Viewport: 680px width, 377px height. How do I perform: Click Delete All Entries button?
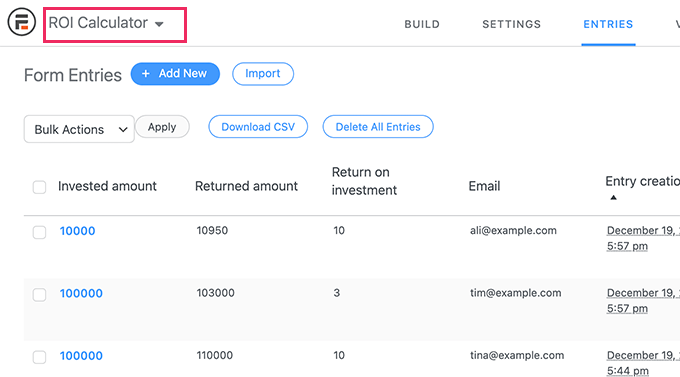pyautogui.click(x=378, y=127)
